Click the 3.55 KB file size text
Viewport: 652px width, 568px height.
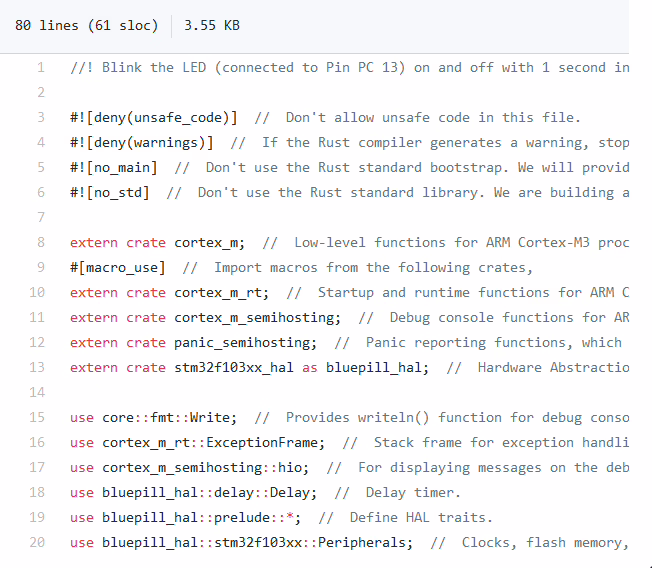tap(212, 25)
